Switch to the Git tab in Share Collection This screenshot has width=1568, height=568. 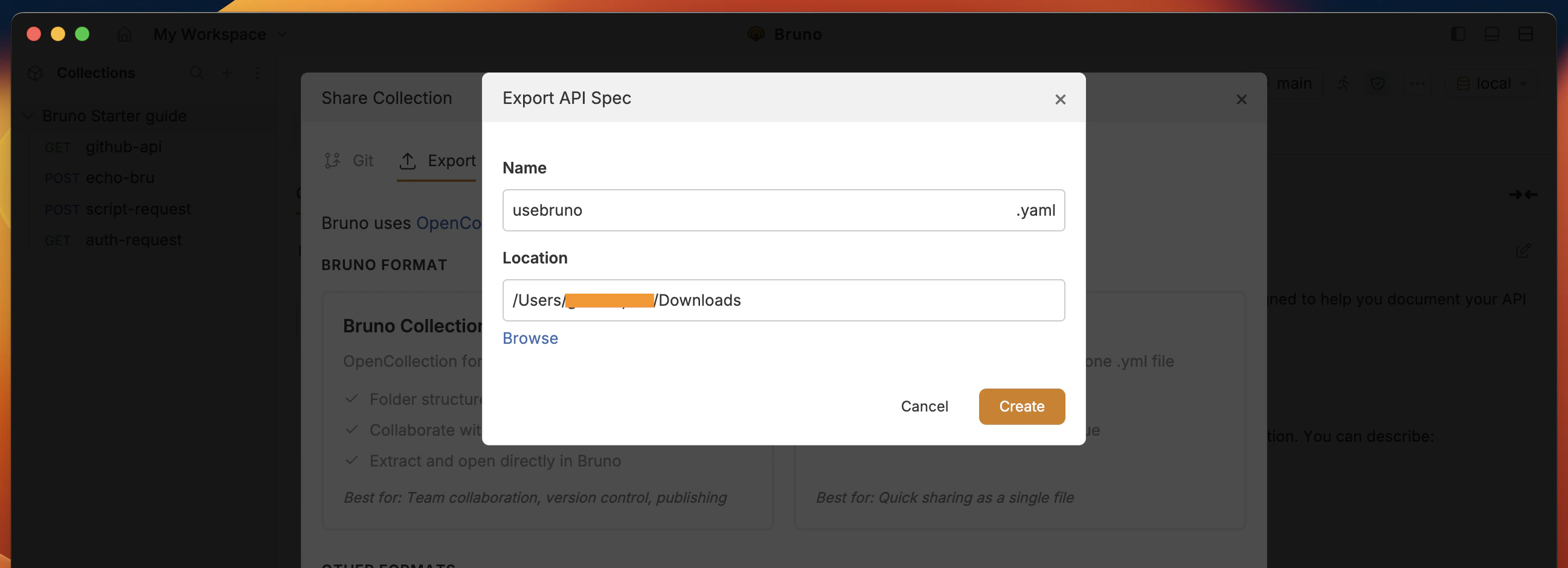coord(349,161)
